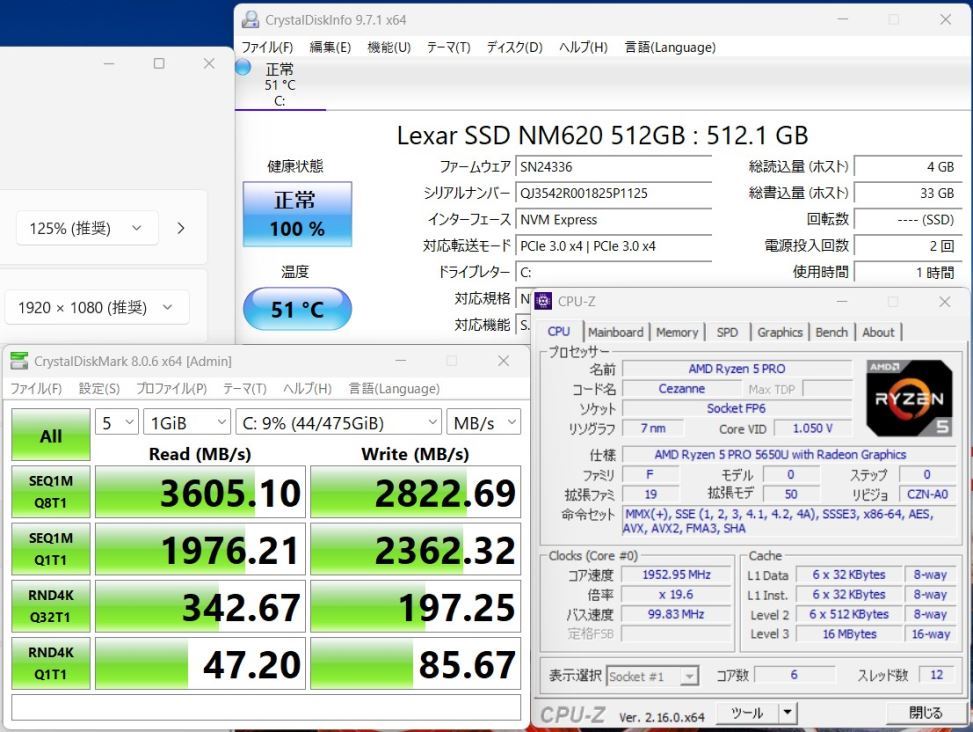973x732 pixels.
Task: Click the CrystalDiskMark title bar app icon
Action: [x=20, y=361]
